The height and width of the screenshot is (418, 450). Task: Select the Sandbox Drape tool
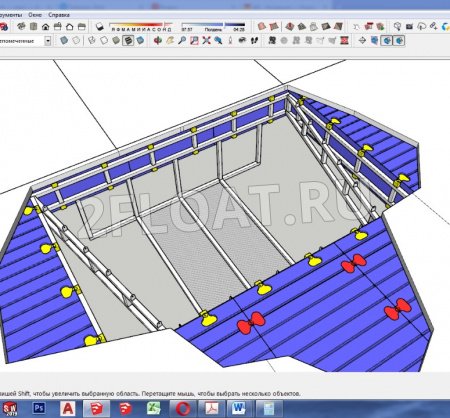[x=314, y=26]
